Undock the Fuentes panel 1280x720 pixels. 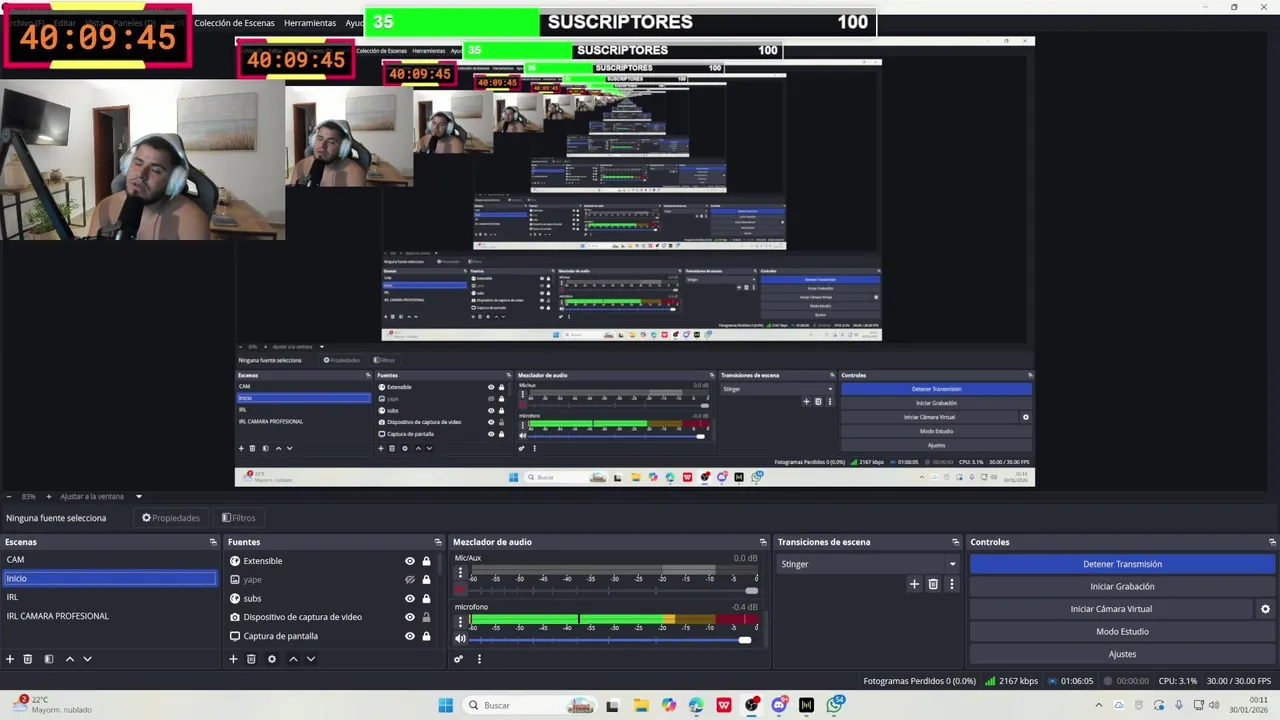click(x=436, y=542)
